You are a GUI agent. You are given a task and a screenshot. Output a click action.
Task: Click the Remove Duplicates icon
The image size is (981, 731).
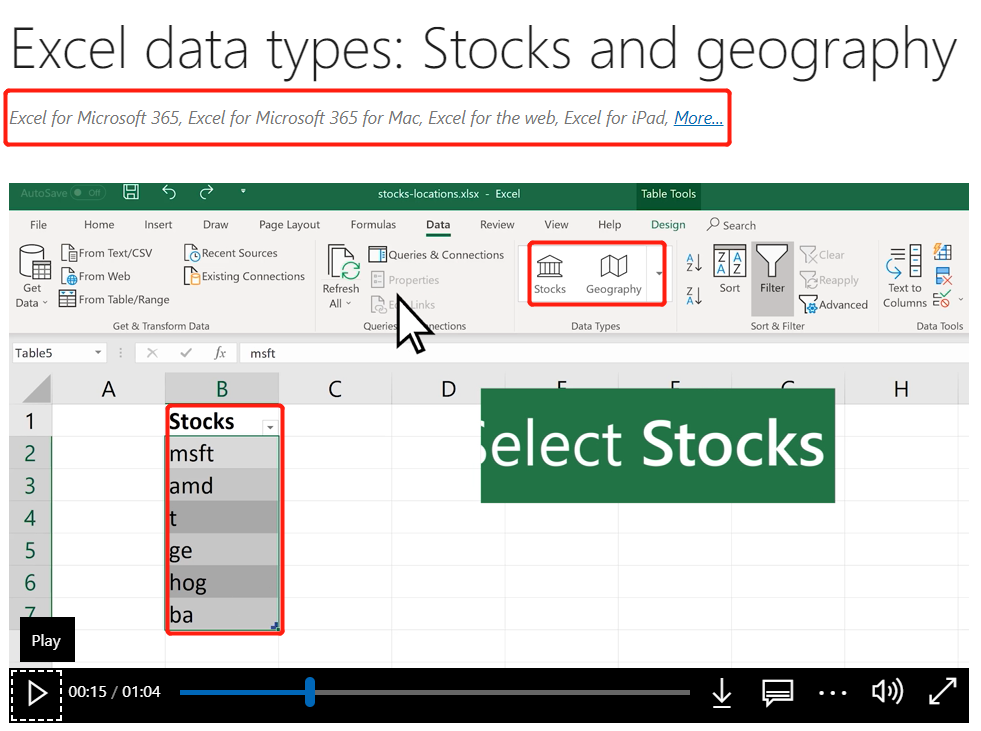[943, 276]
